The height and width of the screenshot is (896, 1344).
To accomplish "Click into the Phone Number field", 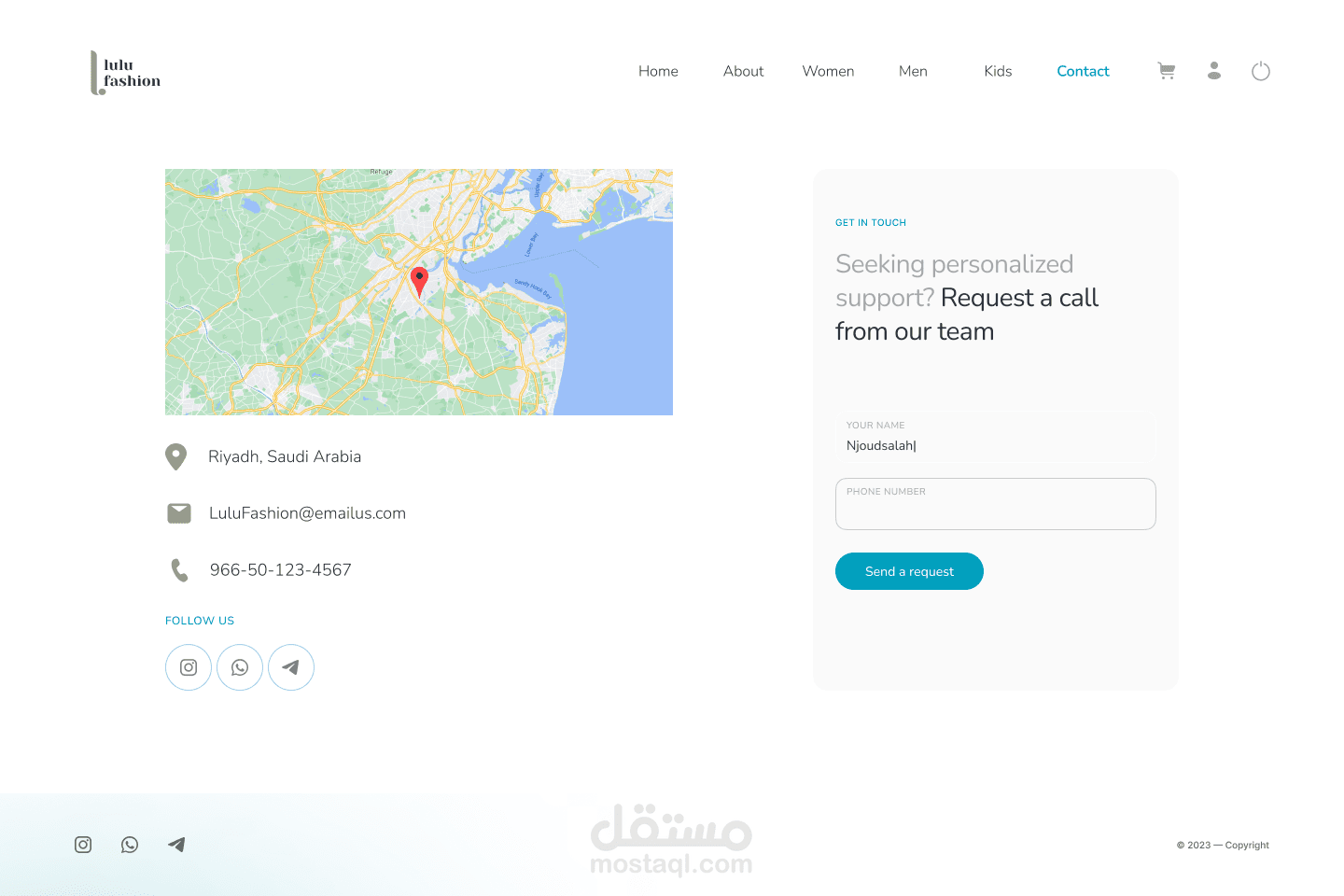I will [x=995, y=504].
